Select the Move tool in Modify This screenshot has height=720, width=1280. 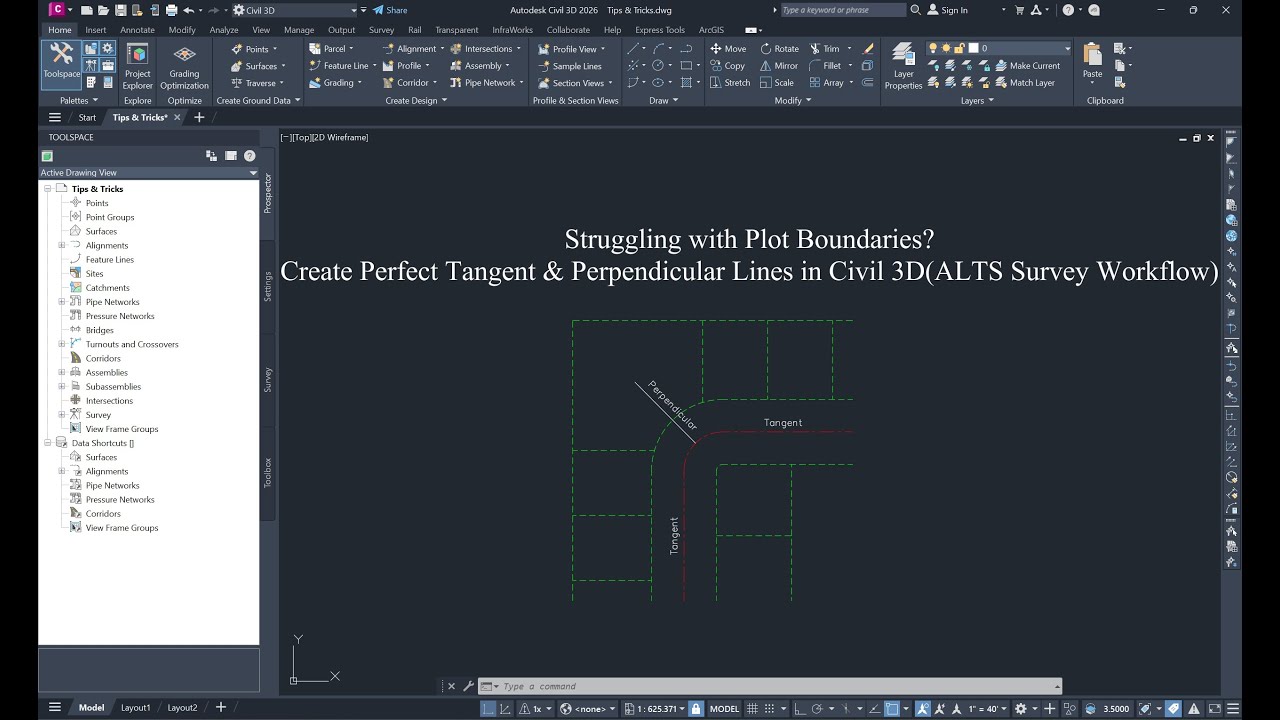(728, 48)
